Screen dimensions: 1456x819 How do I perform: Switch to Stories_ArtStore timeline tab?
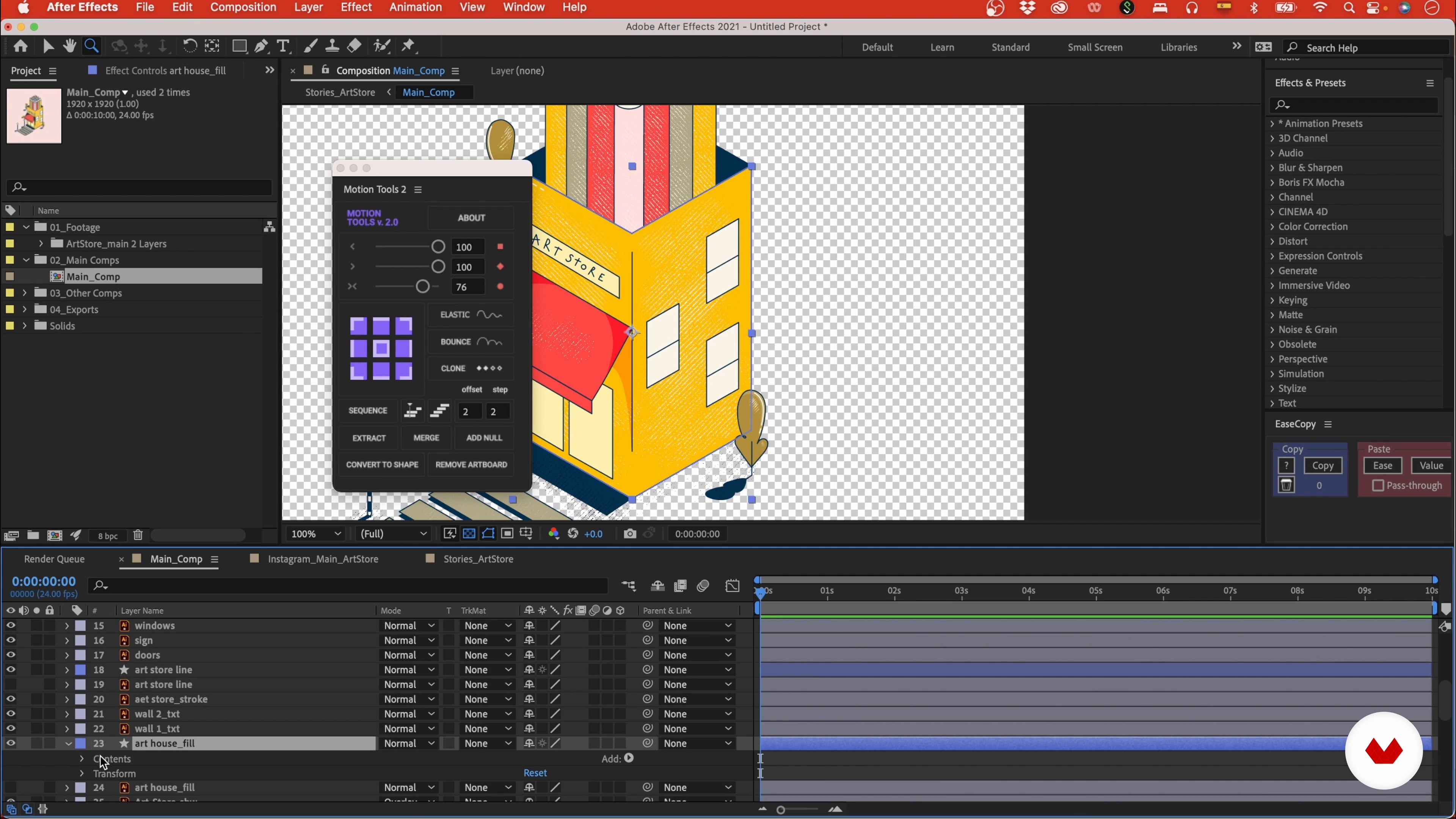click(478, 559)
